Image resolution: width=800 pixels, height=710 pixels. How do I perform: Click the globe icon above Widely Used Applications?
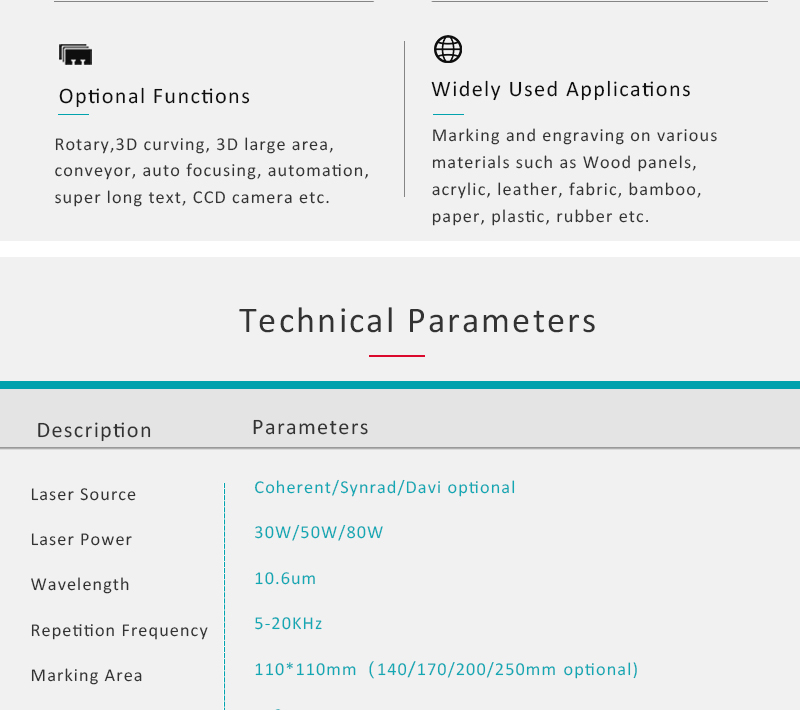pos(448,49)
